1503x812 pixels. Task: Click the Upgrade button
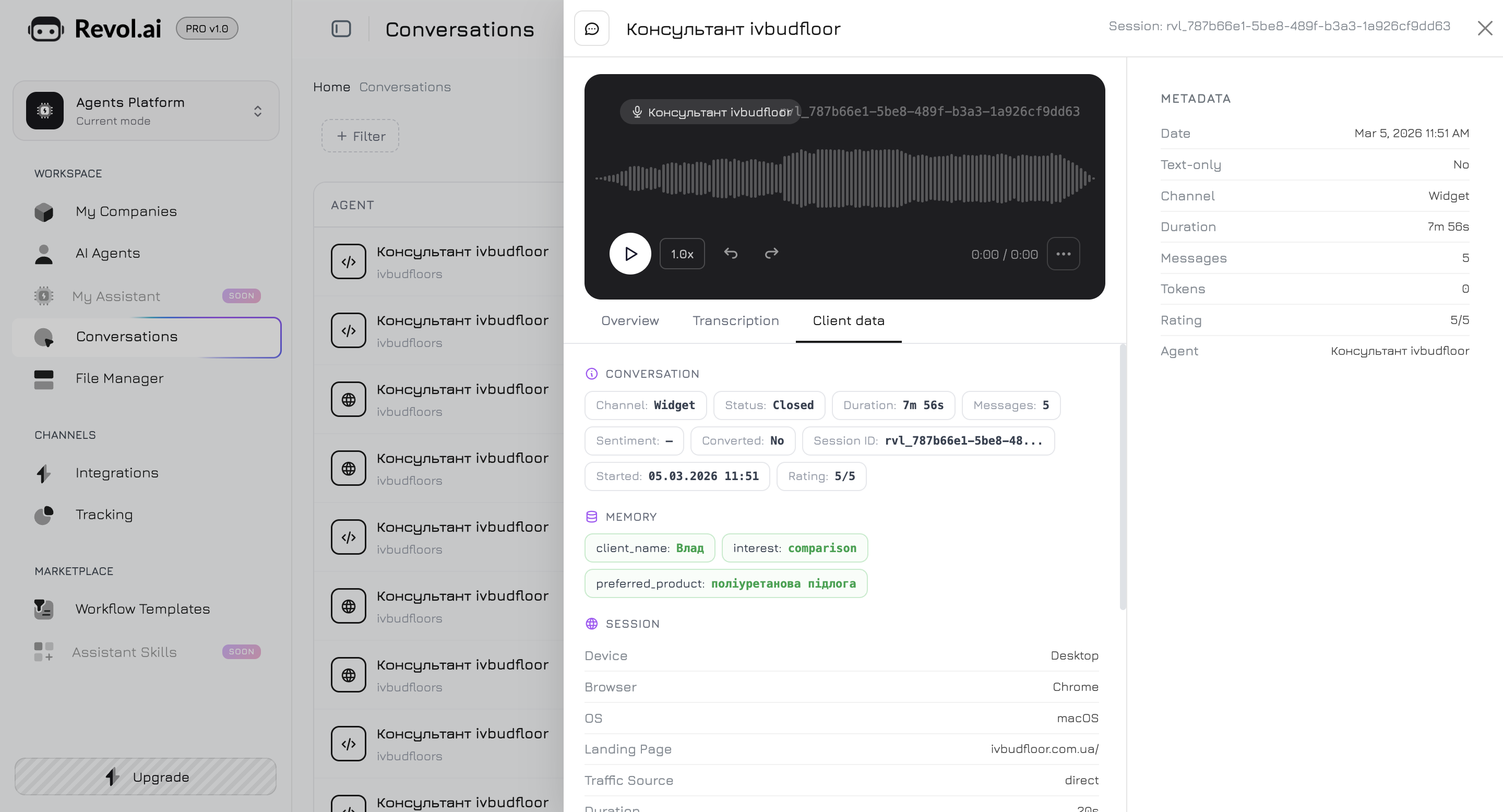[145, 777]
